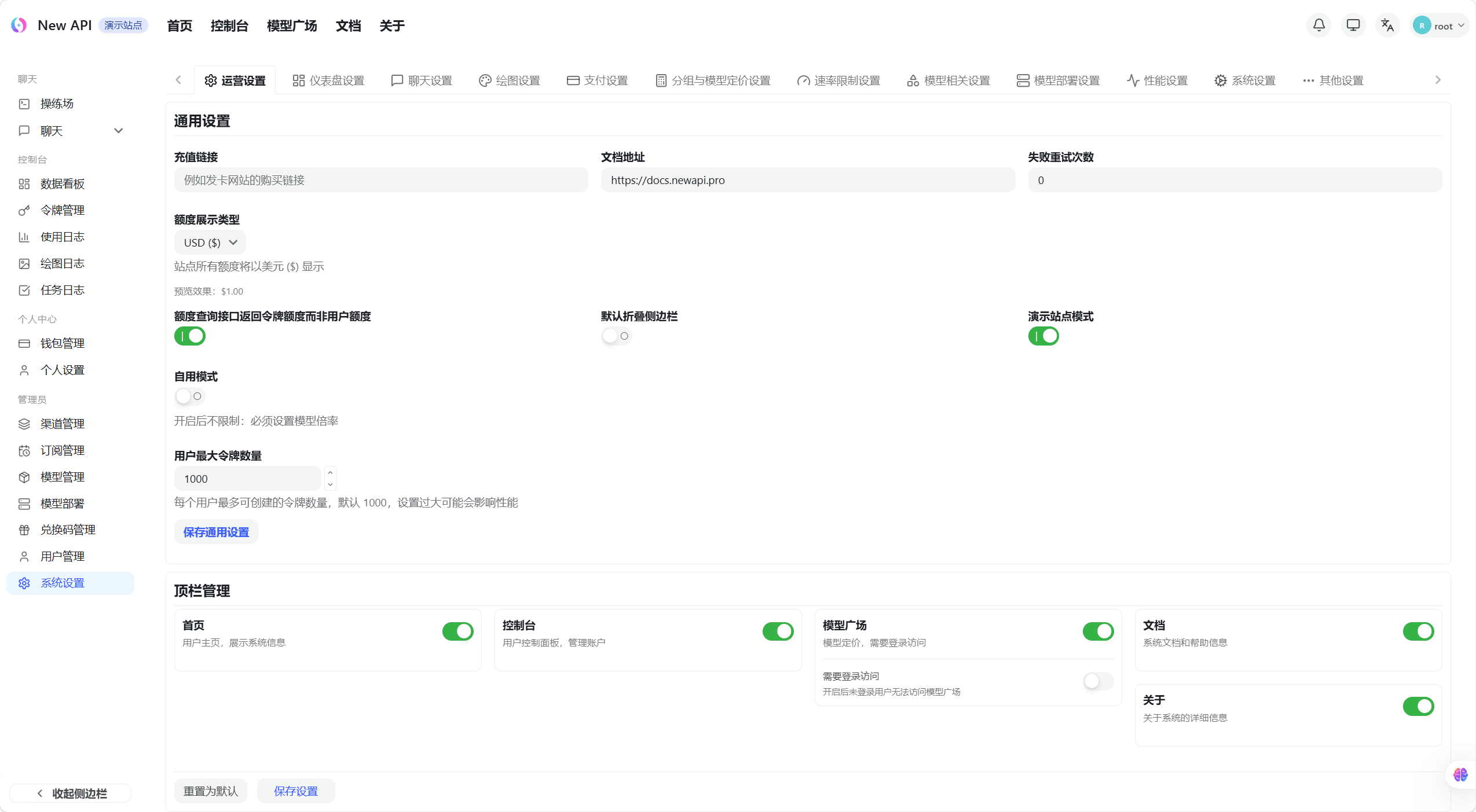Image resolution: width=1476 pixels, height=812 pixels.
Task: Switch to 支付设置 tab
Action: (598, 80)
